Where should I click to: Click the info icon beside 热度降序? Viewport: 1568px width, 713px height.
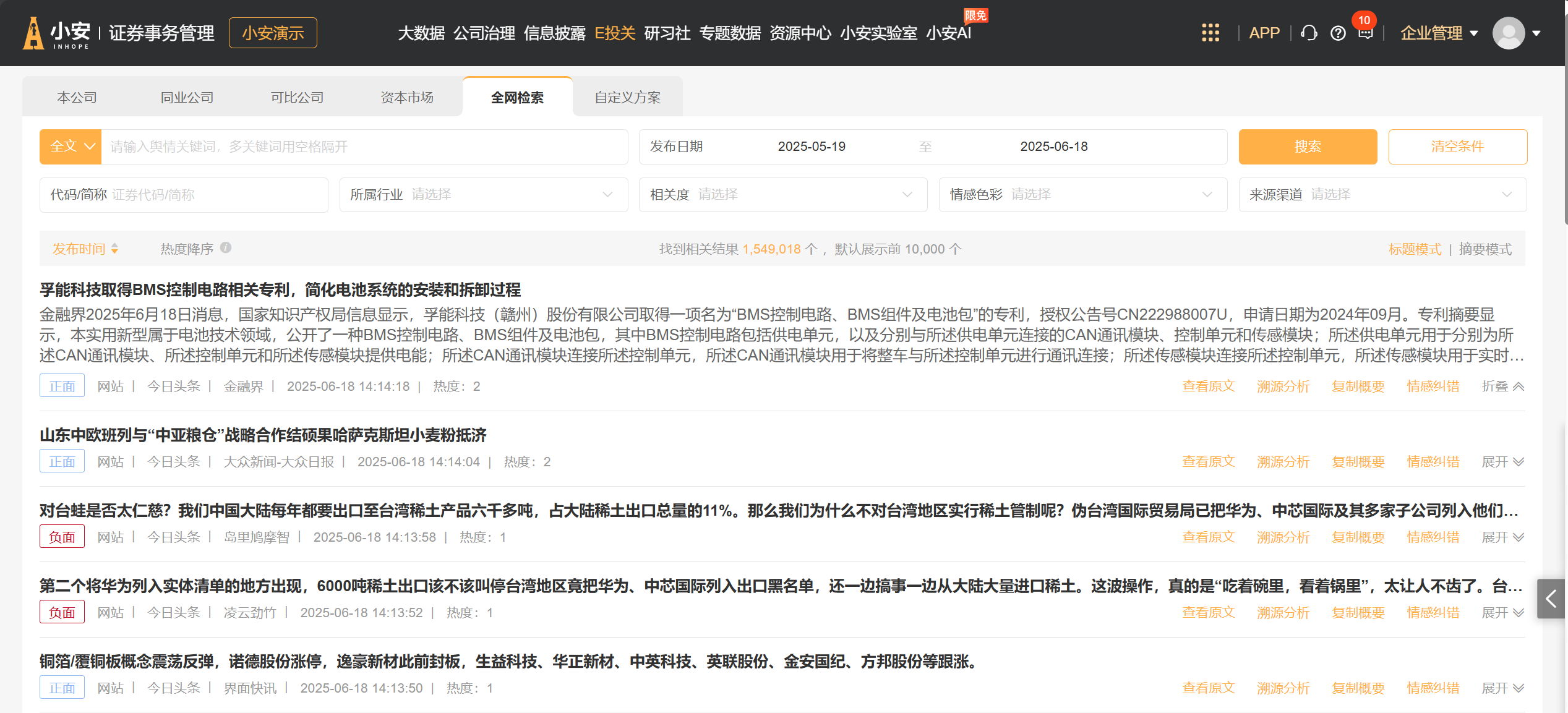pyautogui.click(x=226, y=248)
